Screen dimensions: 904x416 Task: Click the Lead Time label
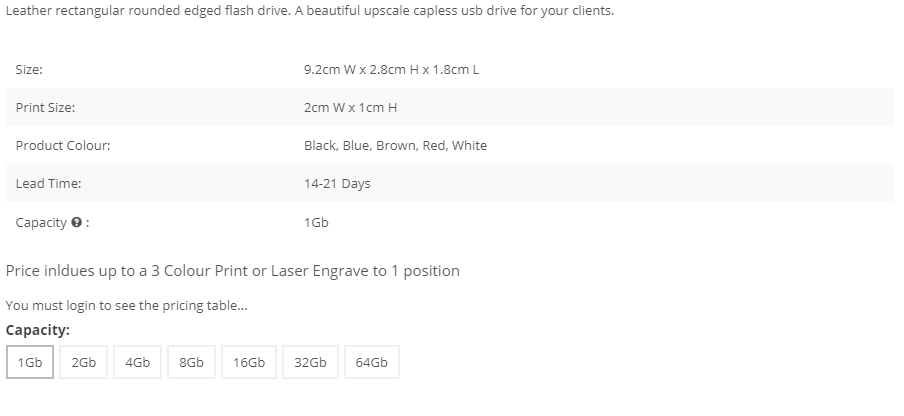[48, 184]
